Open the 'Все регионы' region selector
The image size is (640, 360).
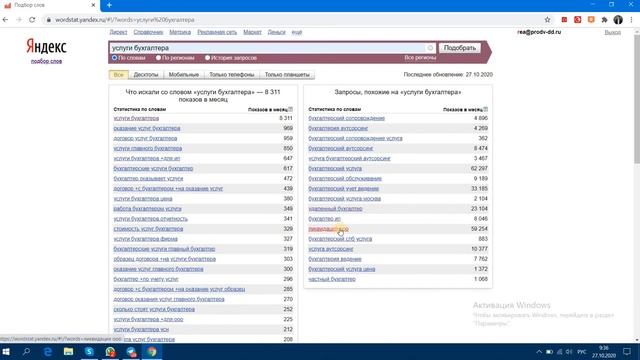420,58
